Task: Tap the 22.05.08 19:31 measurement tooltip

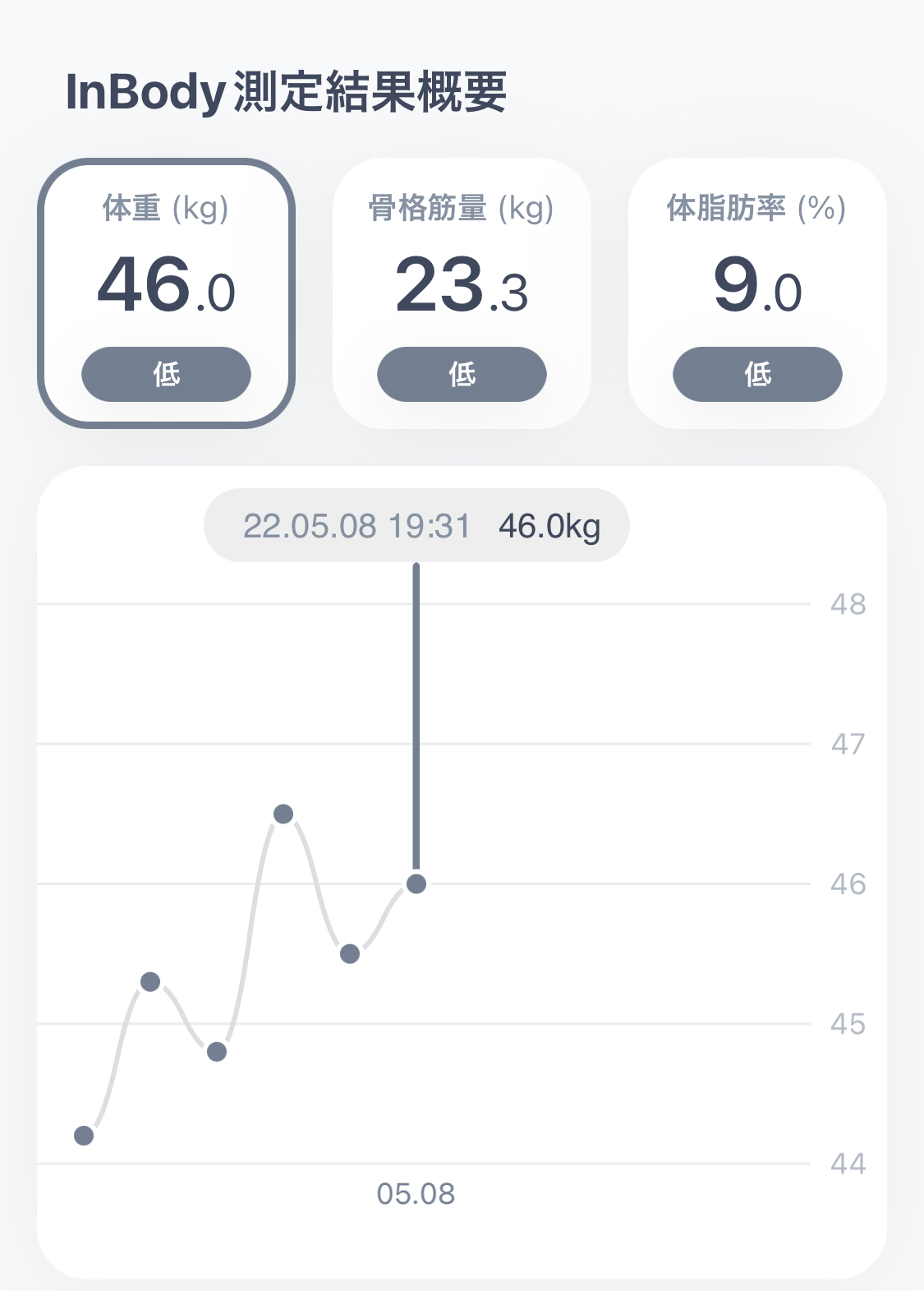Action: tap(416, 526)
